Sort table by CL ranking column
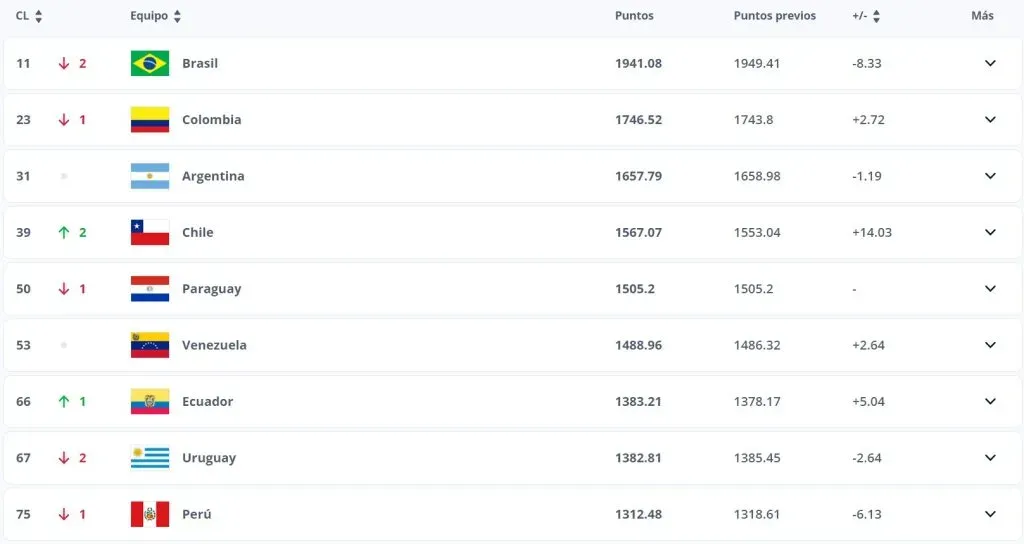 29,16
